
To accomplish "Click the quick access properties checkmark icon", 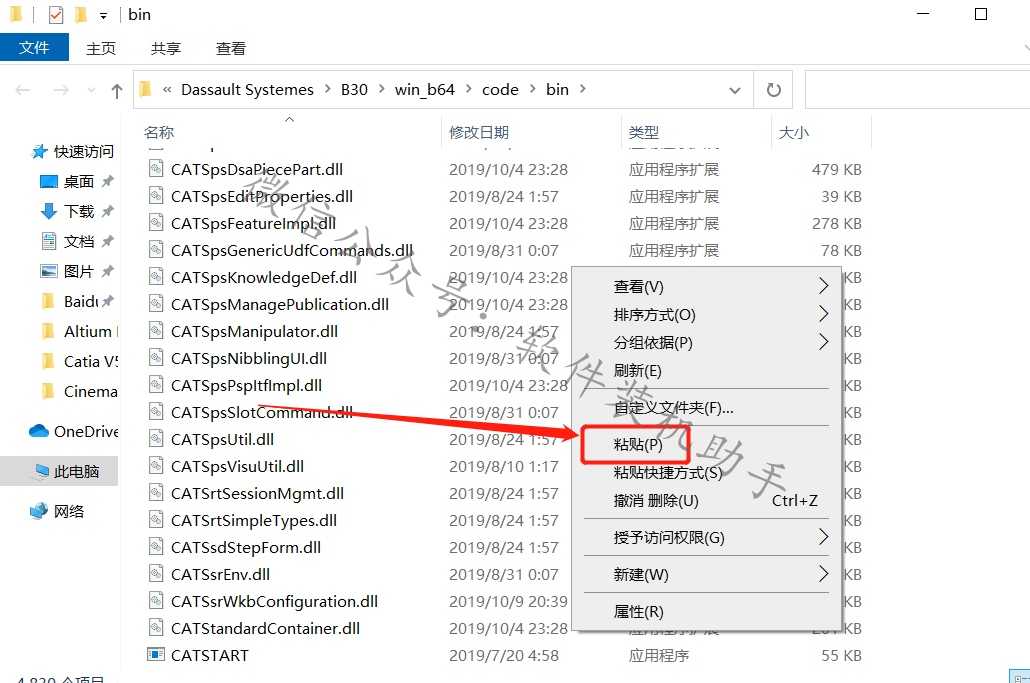I will click(56, 14).
